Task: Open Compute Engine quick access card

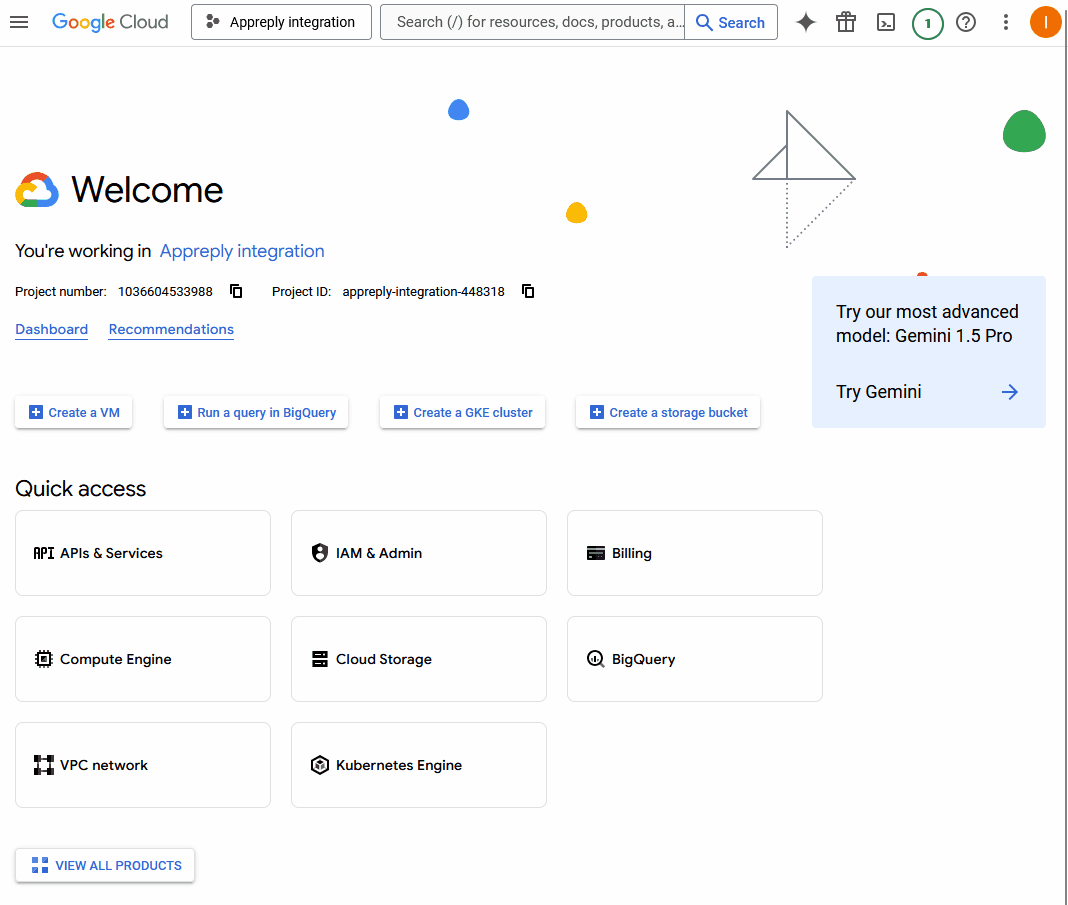Action: coord(143,659)
